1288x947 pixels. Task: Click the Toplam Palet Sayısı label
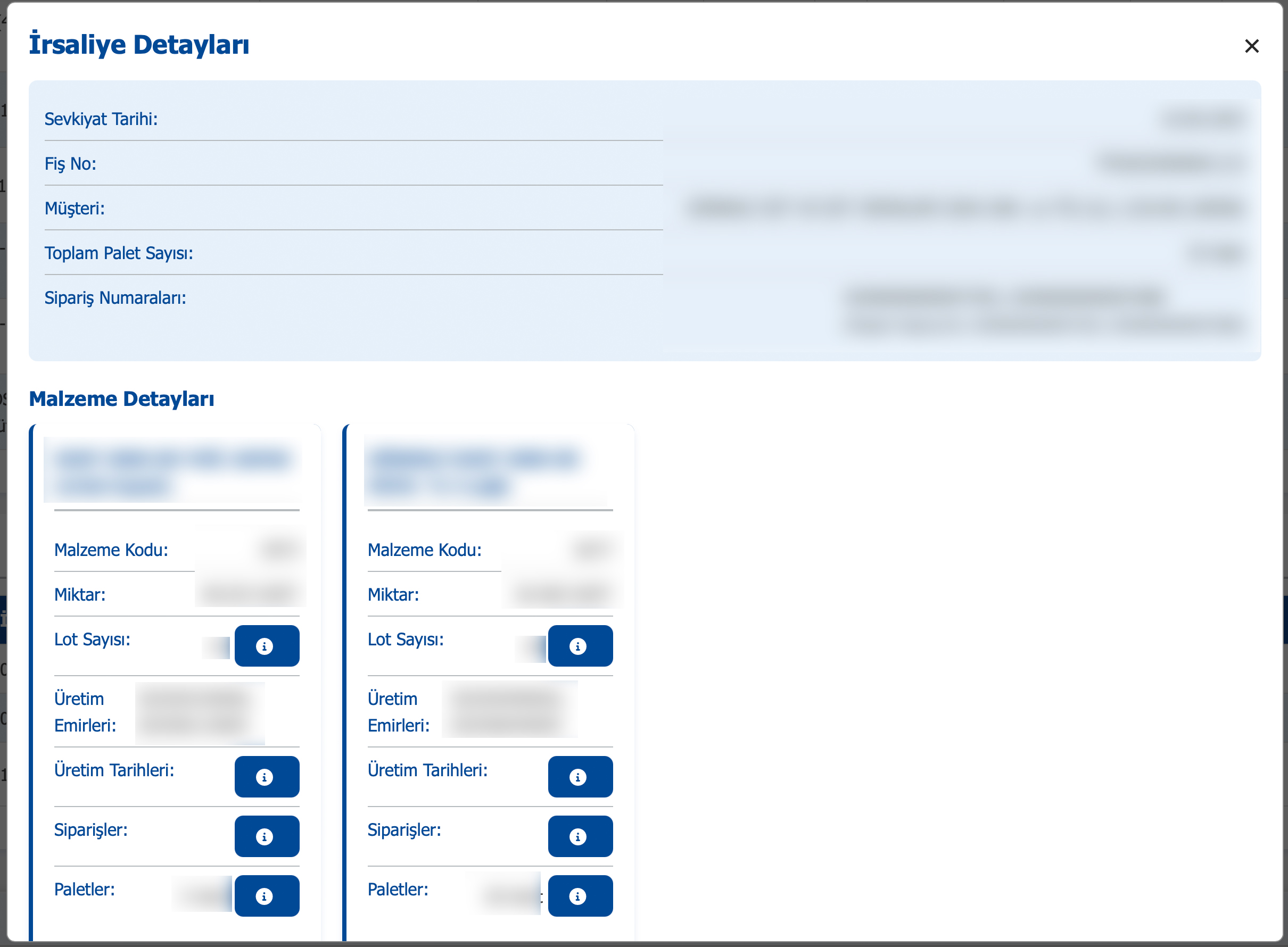[x=119, y=253]
